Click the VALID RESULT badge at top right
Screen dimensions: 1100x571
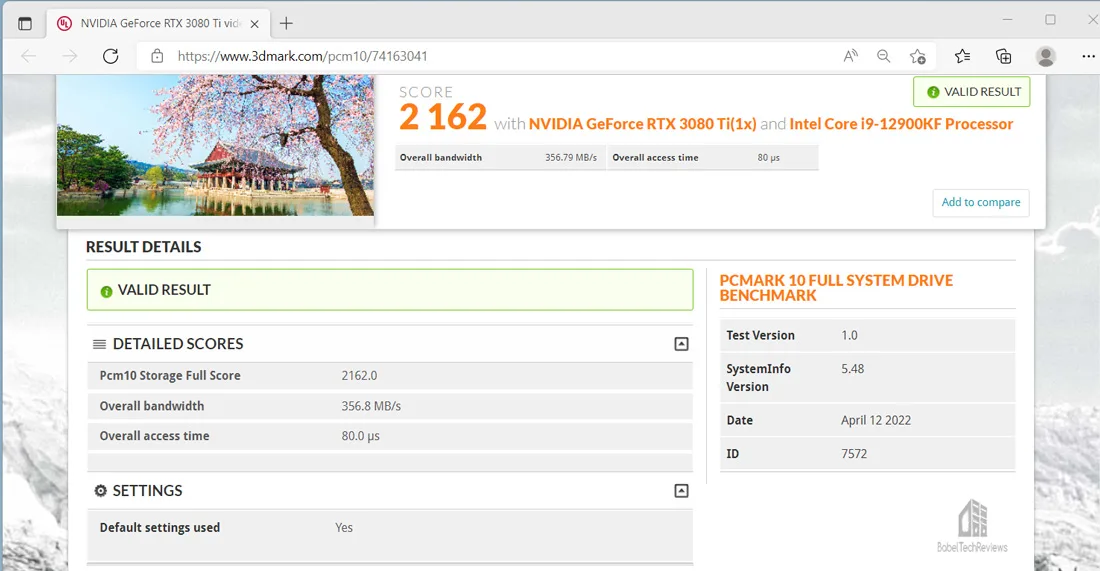972,92
